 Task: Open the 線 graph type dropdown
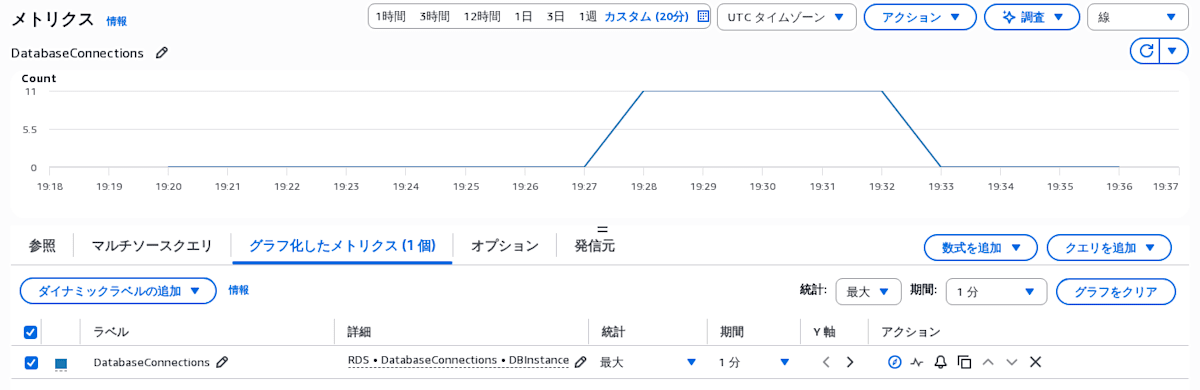click(1138, 17)
